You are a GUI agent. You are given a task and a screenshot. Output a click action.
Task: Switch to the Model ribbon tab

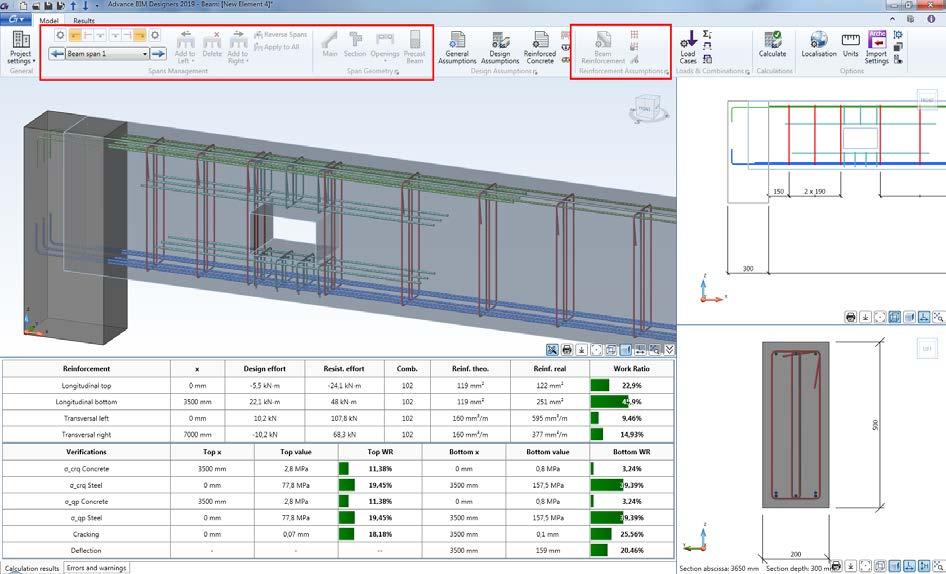49,20
